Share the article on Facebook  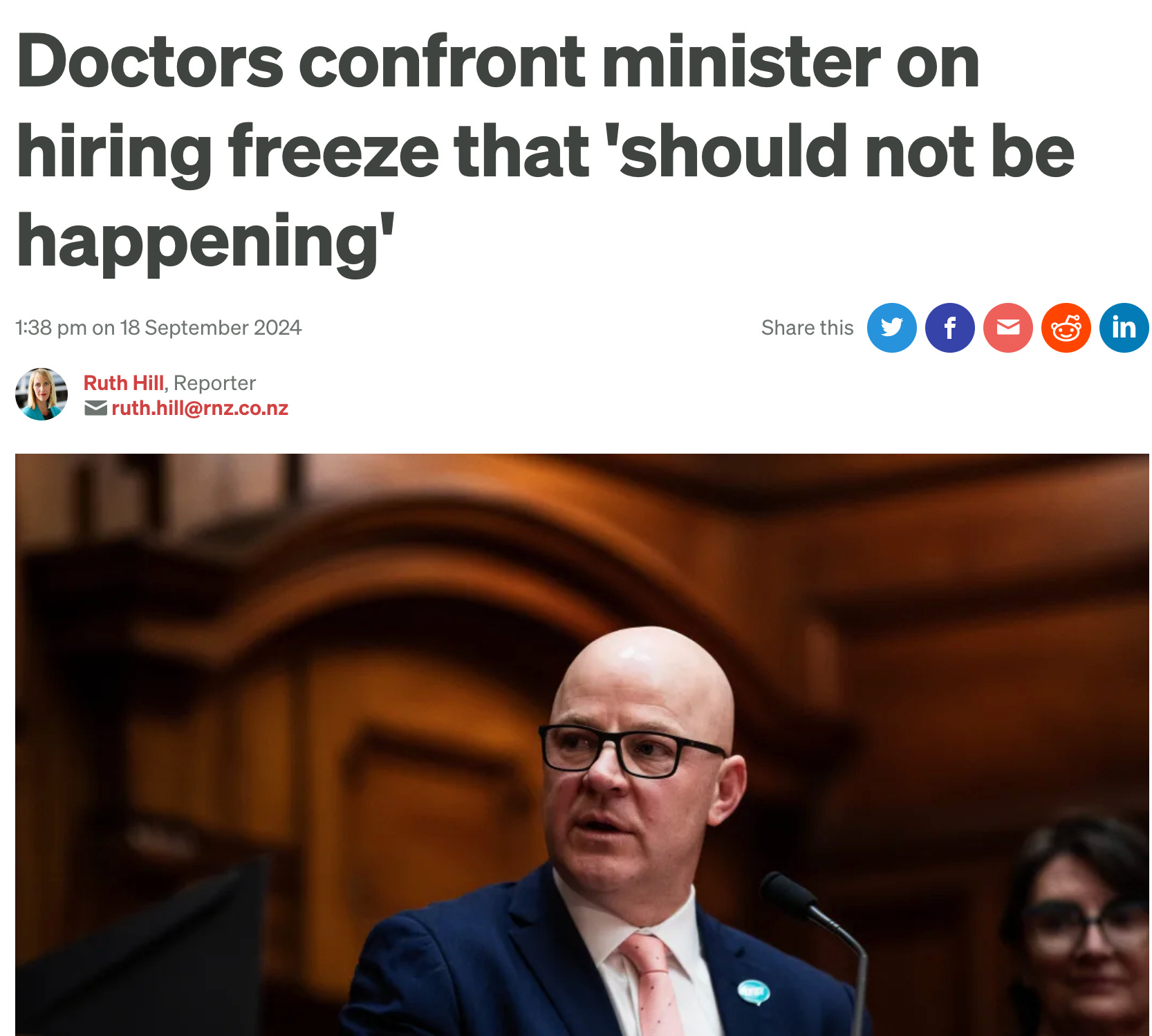[949, 328]
